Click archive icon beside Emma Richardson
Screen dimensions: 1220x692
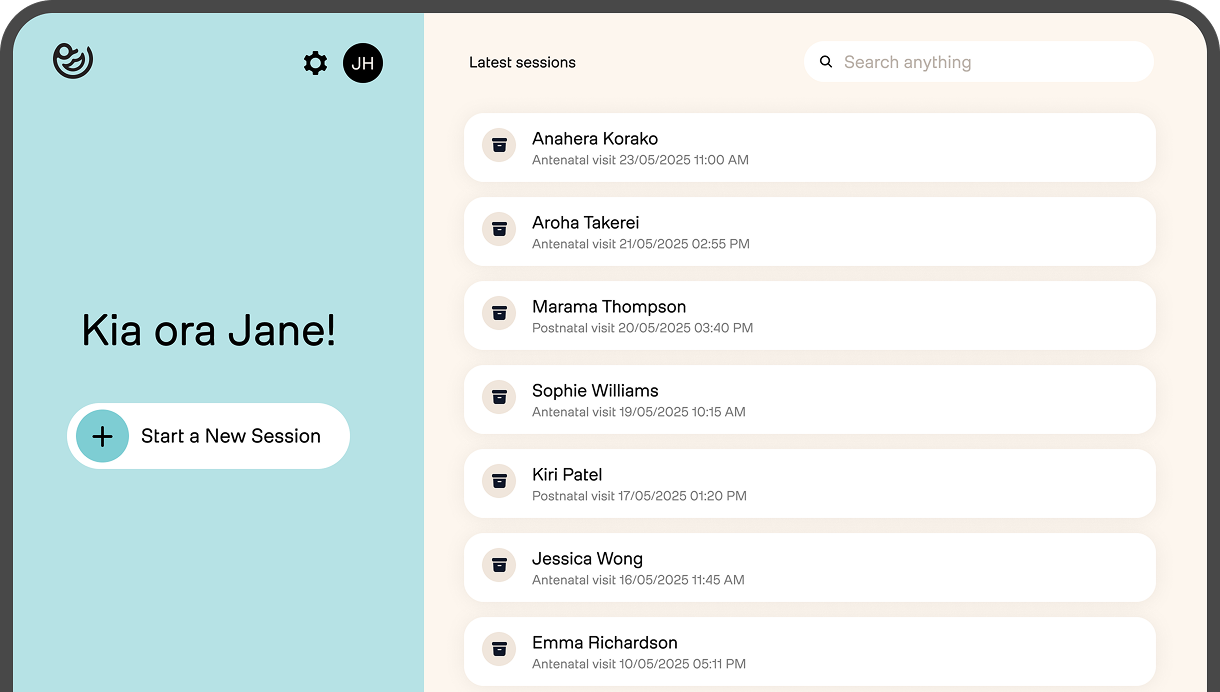(499, 649)
